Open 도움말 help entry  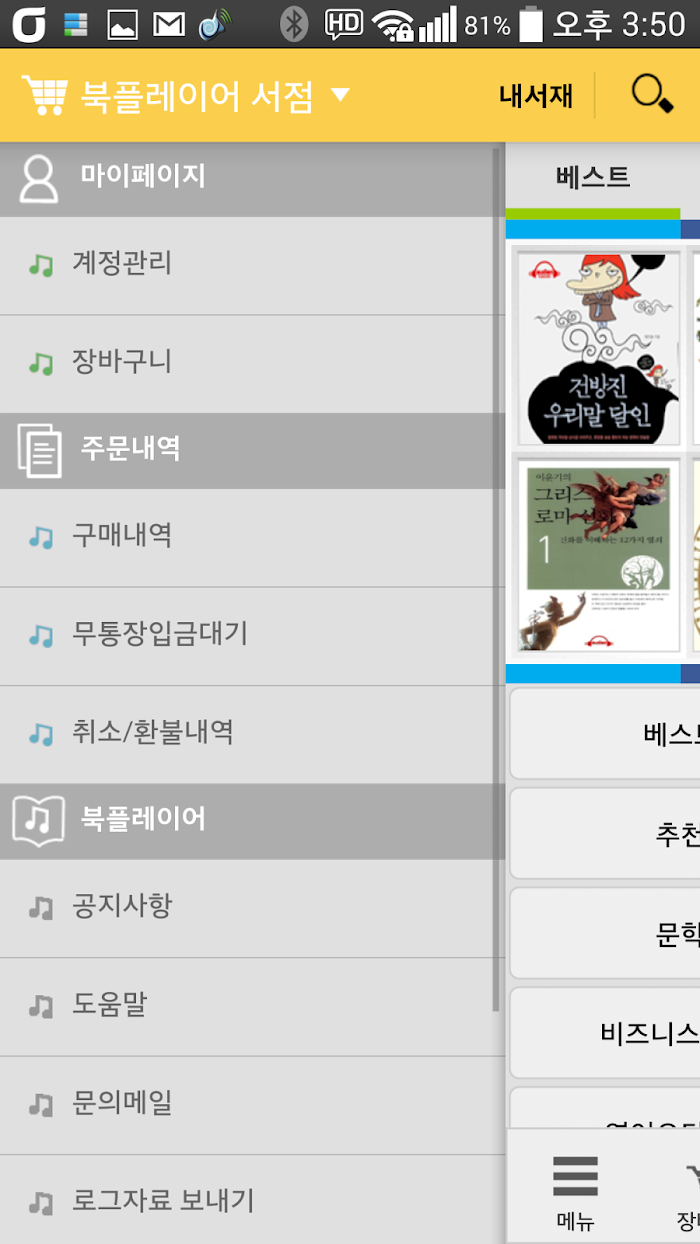248,1006
